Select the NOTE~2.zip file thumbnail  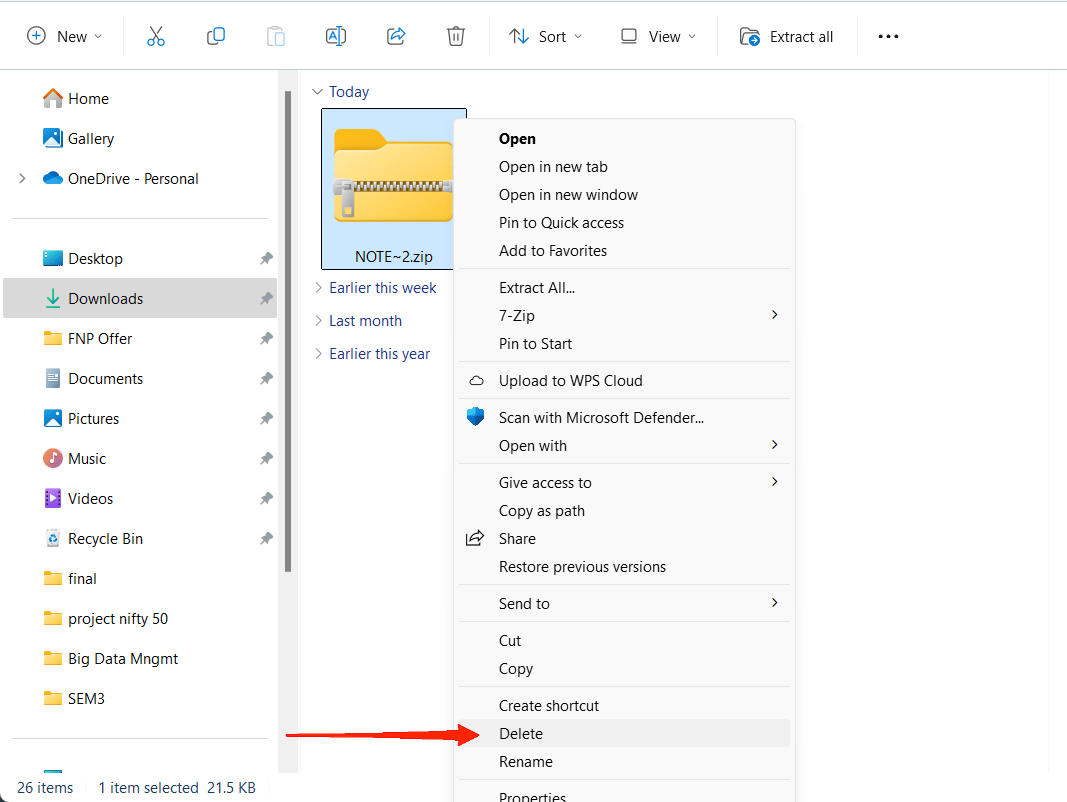[x=393, y=188]
